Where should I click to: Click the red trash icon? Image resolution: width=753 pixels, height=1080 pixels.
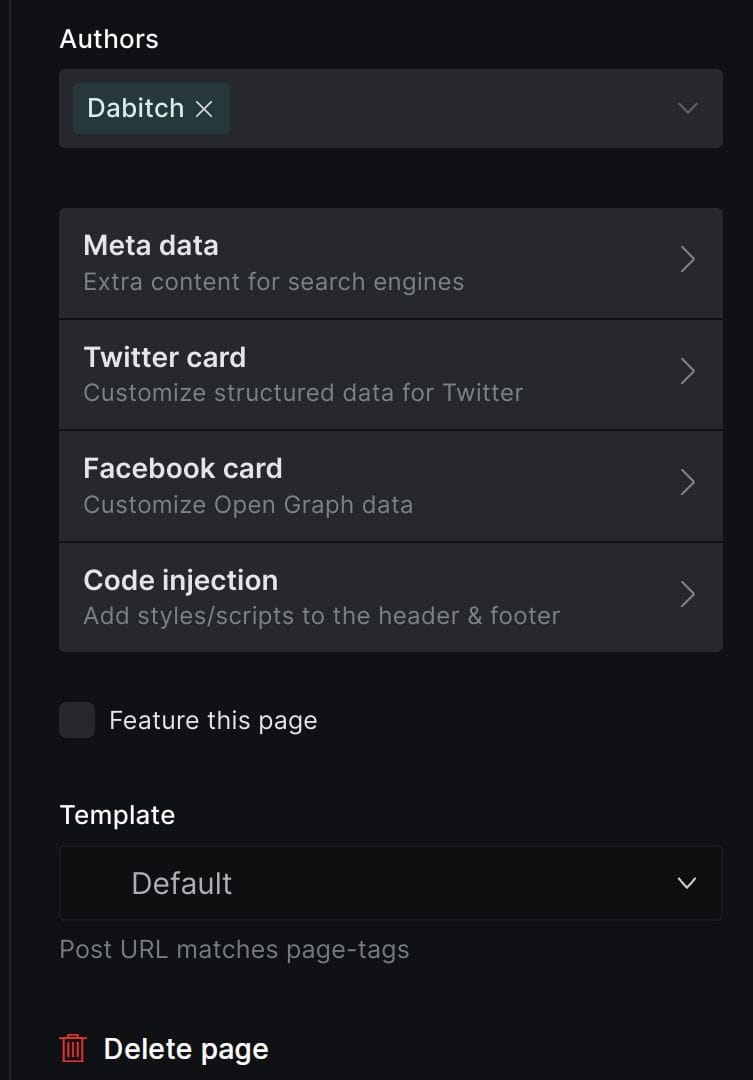73,1048
